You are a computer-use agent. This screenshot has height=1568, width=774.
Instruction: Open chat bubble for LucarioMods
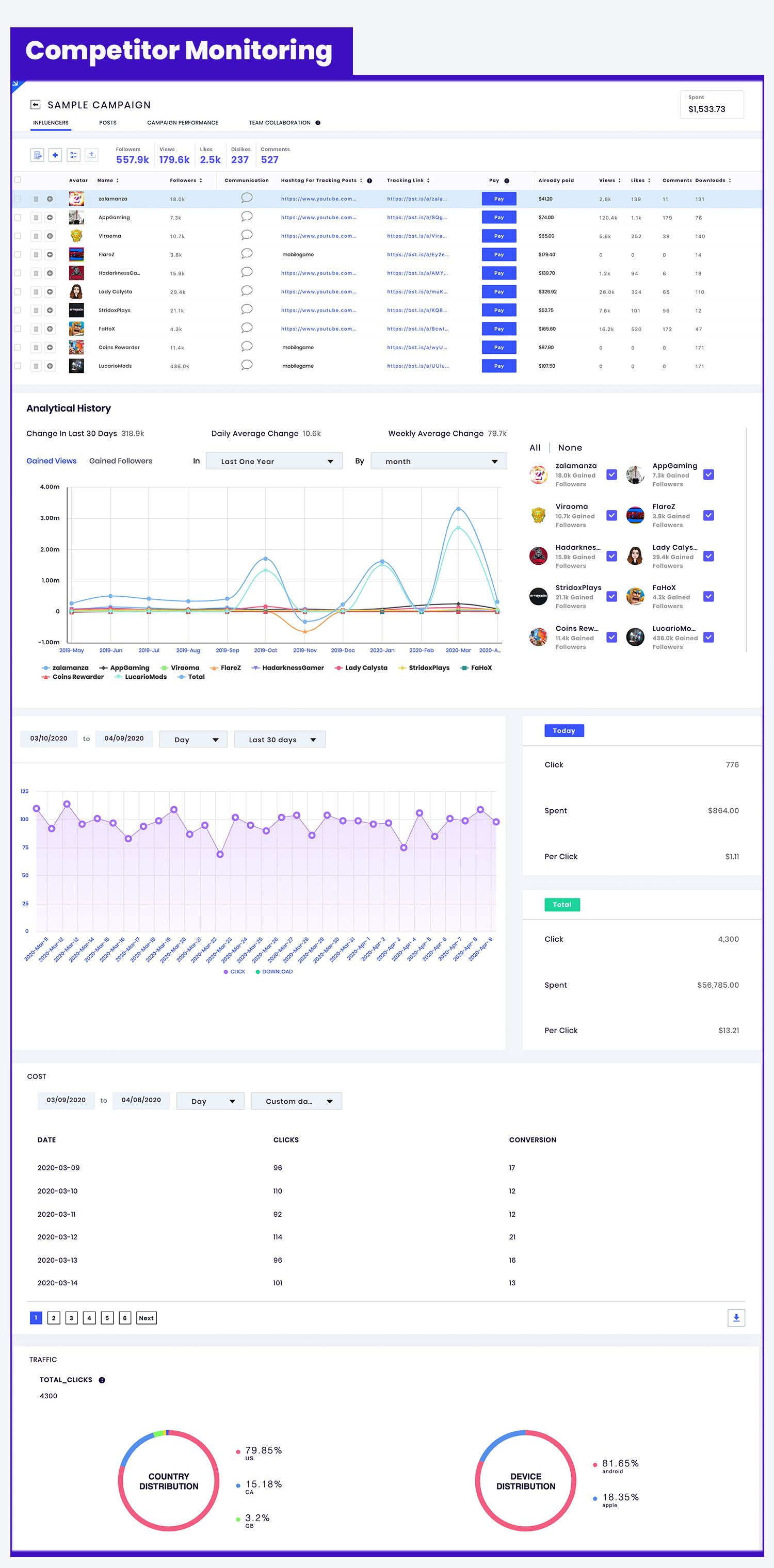click(247, 365)
